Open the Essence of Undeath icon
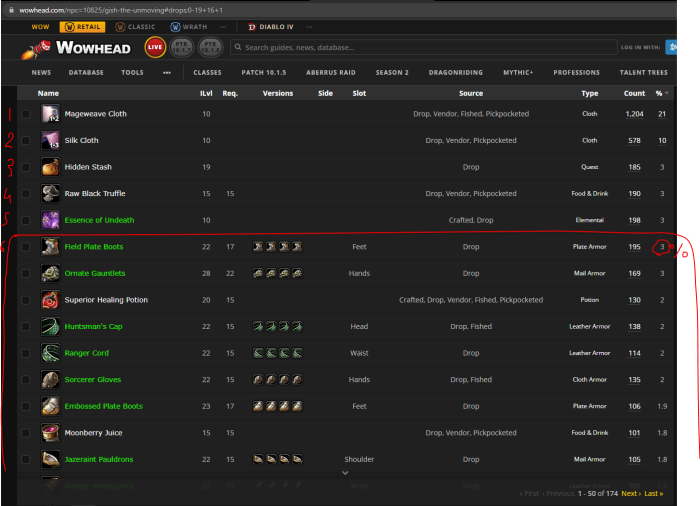 (x=50, y=220)
